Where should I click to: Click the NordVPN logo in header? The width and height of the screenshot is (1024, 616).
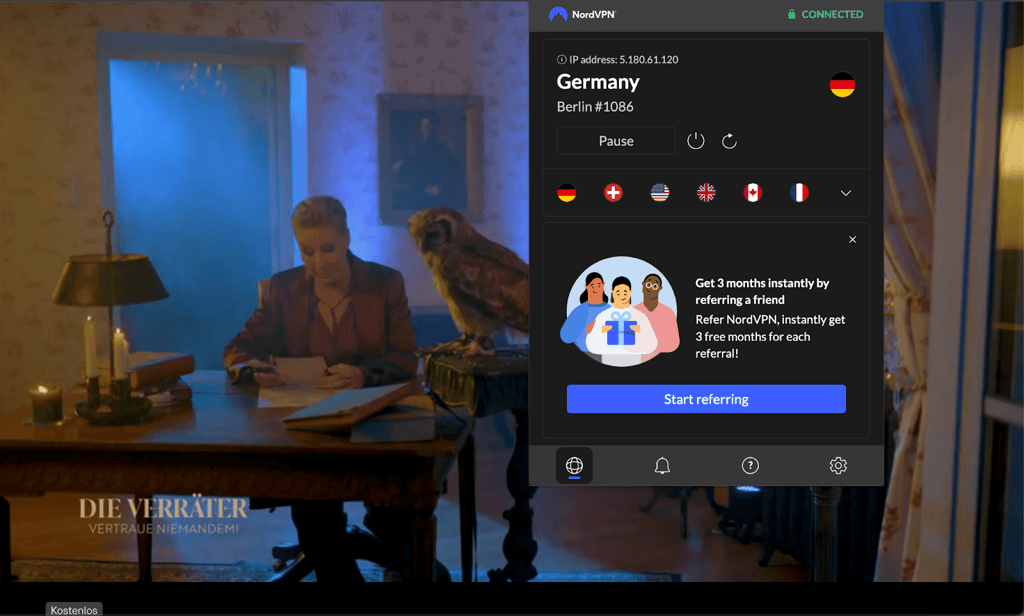[583, 14]
